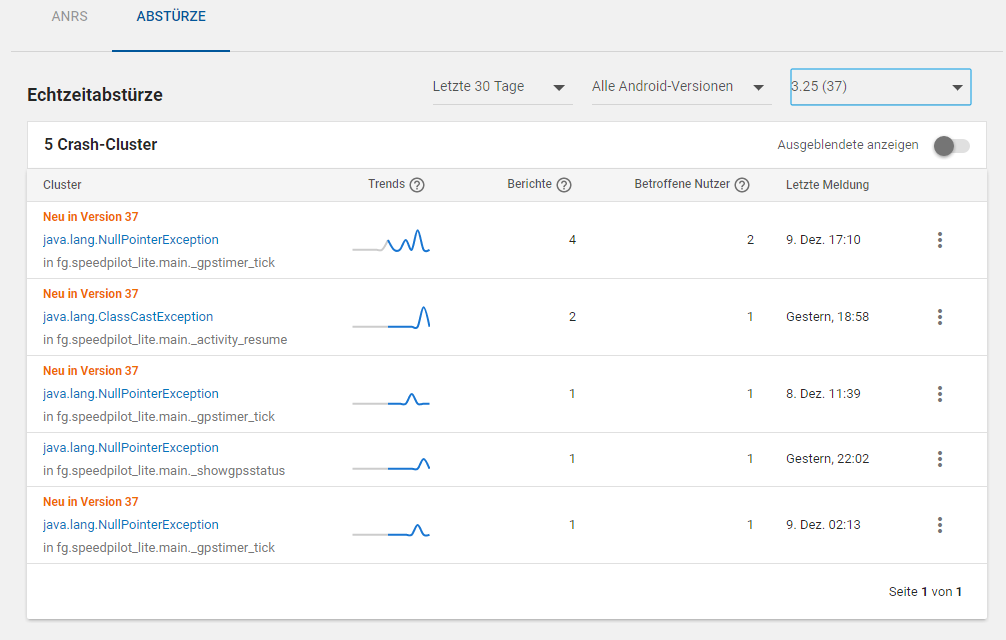Open more options for the ClassCastException cluster
Image resolution: width=1006 pixels, height=640 pixels.
coord(940,317)
